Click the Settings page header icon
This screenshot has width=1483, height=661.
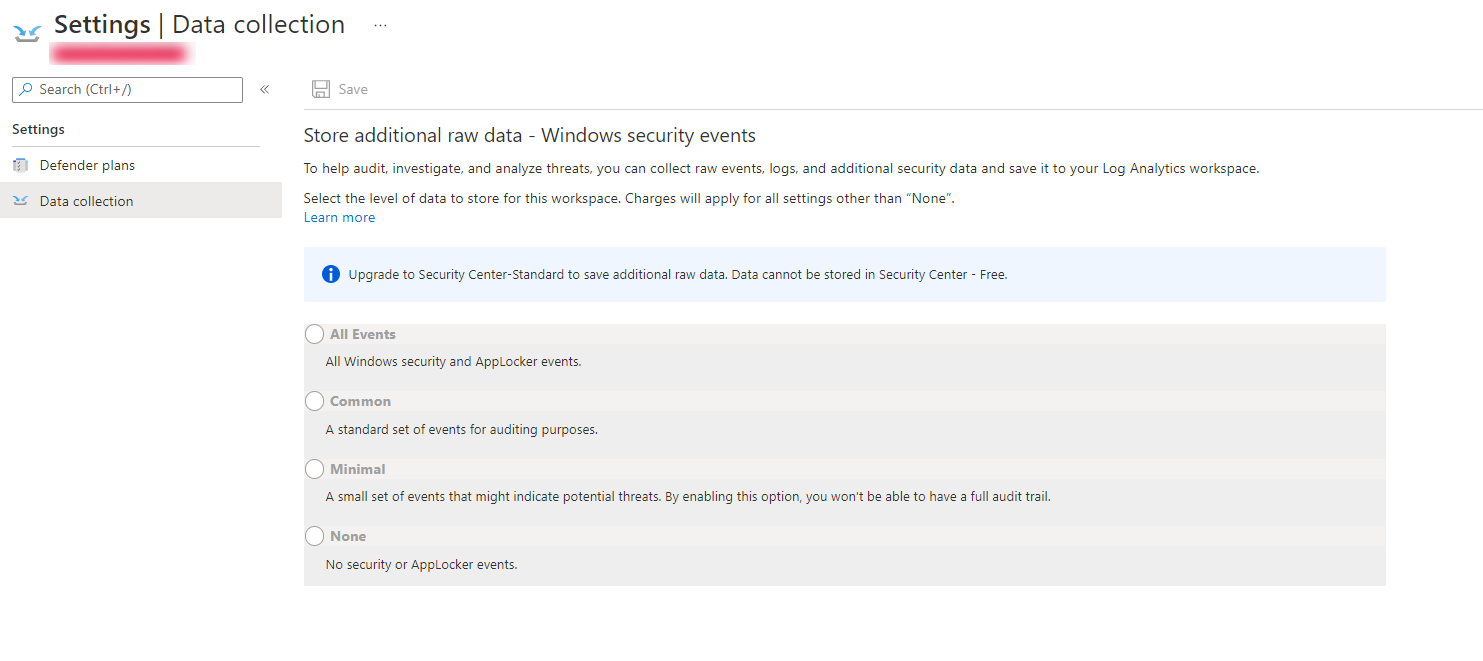point(27,34)
